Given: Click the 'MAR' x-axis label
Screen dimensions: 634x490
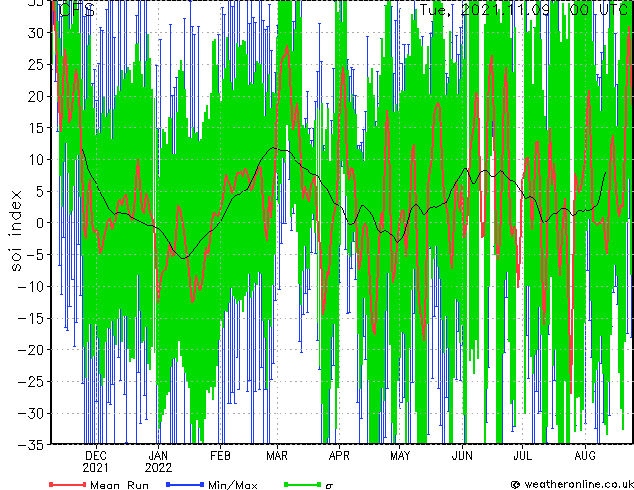Looking at the screenshot, I should coord(277,456).
